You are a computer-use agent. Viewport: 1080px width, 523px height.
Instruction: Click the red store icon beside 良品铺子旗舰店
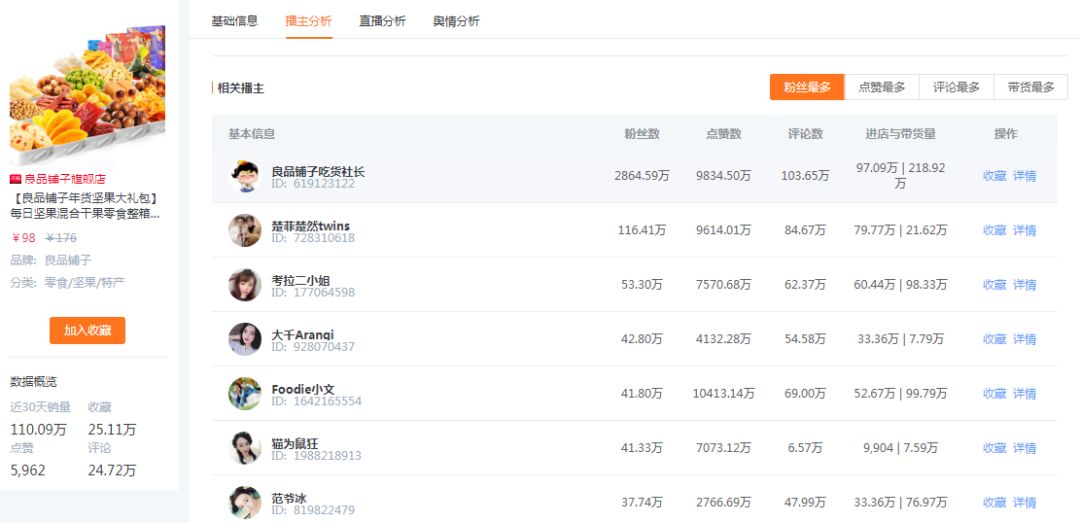click(15, 179)
